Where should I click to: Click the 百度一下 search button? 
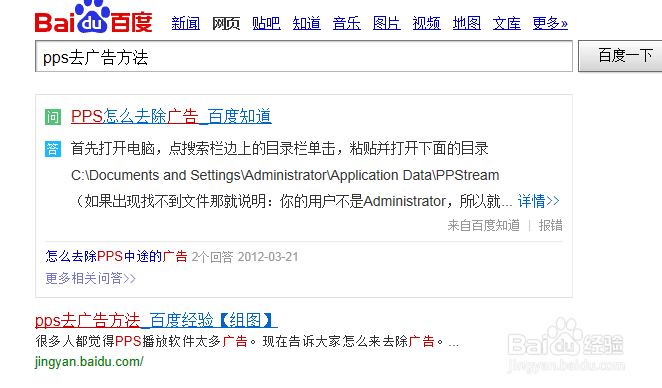(620, 56)
